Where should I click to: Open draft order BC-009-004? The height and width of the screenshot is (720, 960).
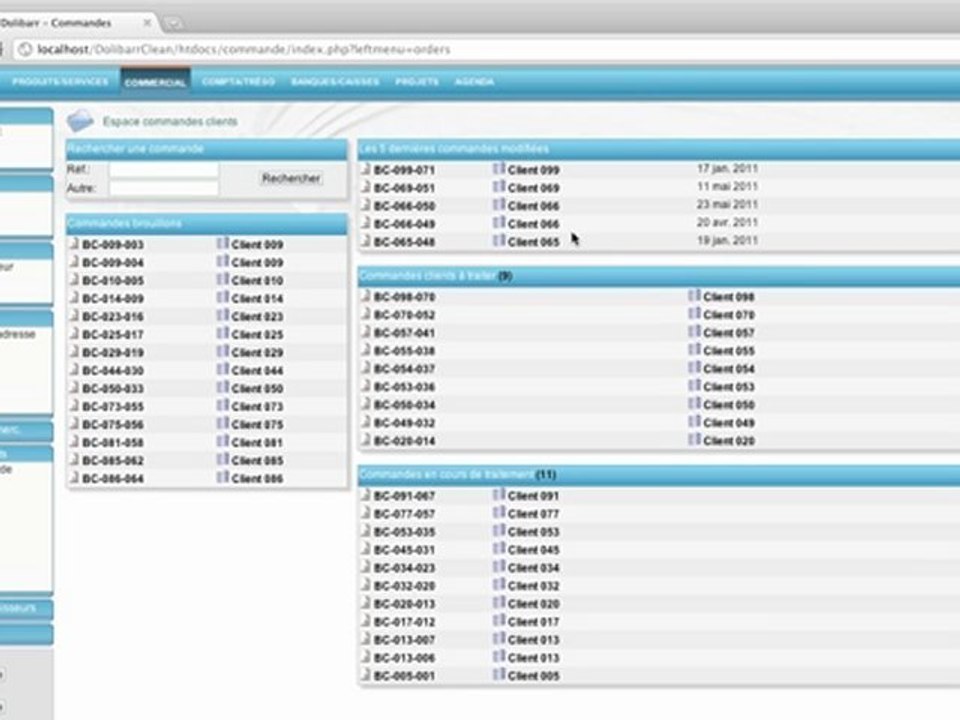pos(113,263)
